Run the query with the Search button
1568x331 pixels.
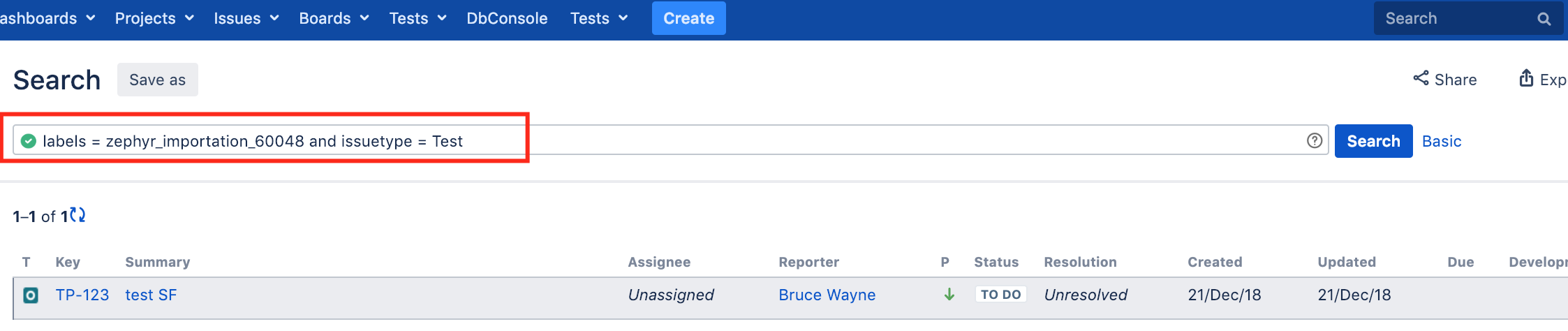tap(1373, 141)
